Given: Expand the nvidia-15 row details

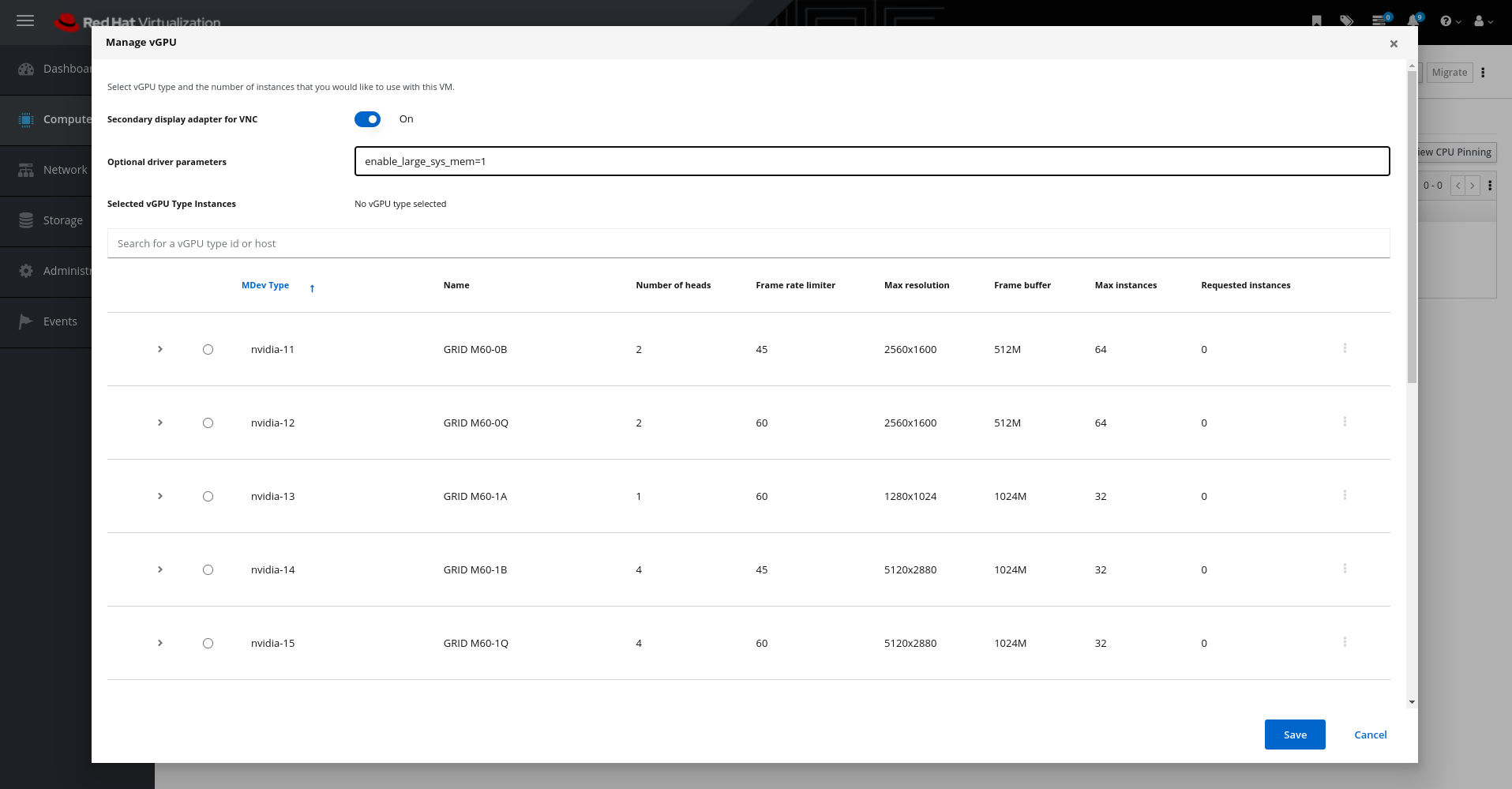Looking at the screenshot, I should click(x=160, y=643).
